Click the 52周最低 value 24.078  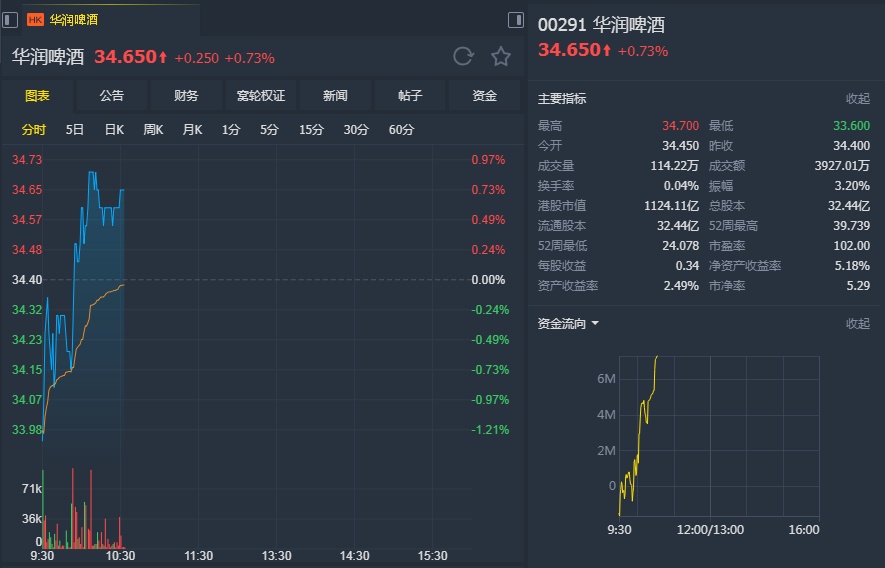tap(680, 246)
